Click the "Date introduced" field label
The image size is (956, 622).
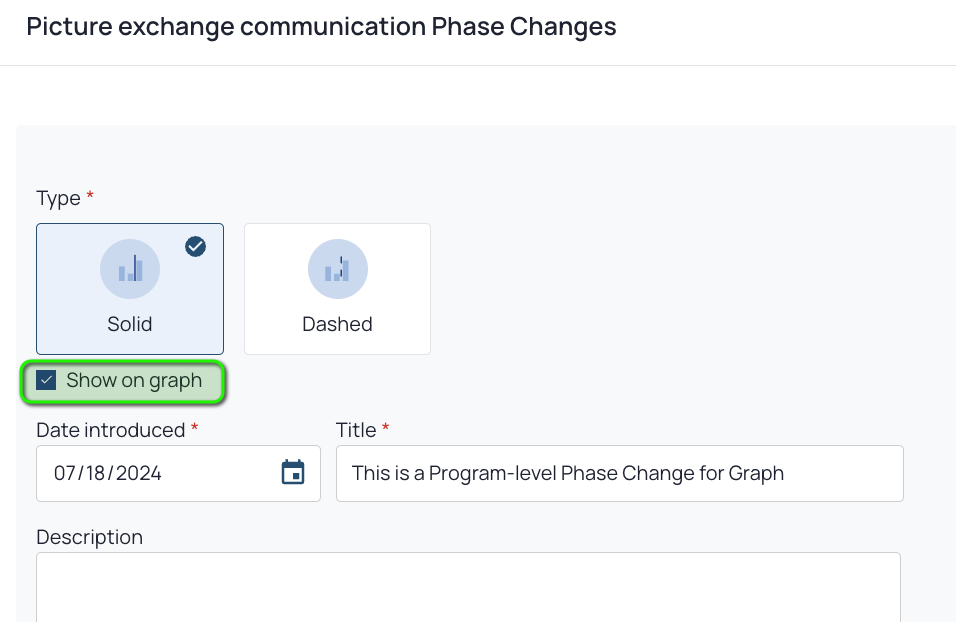(x=110, y=430)
